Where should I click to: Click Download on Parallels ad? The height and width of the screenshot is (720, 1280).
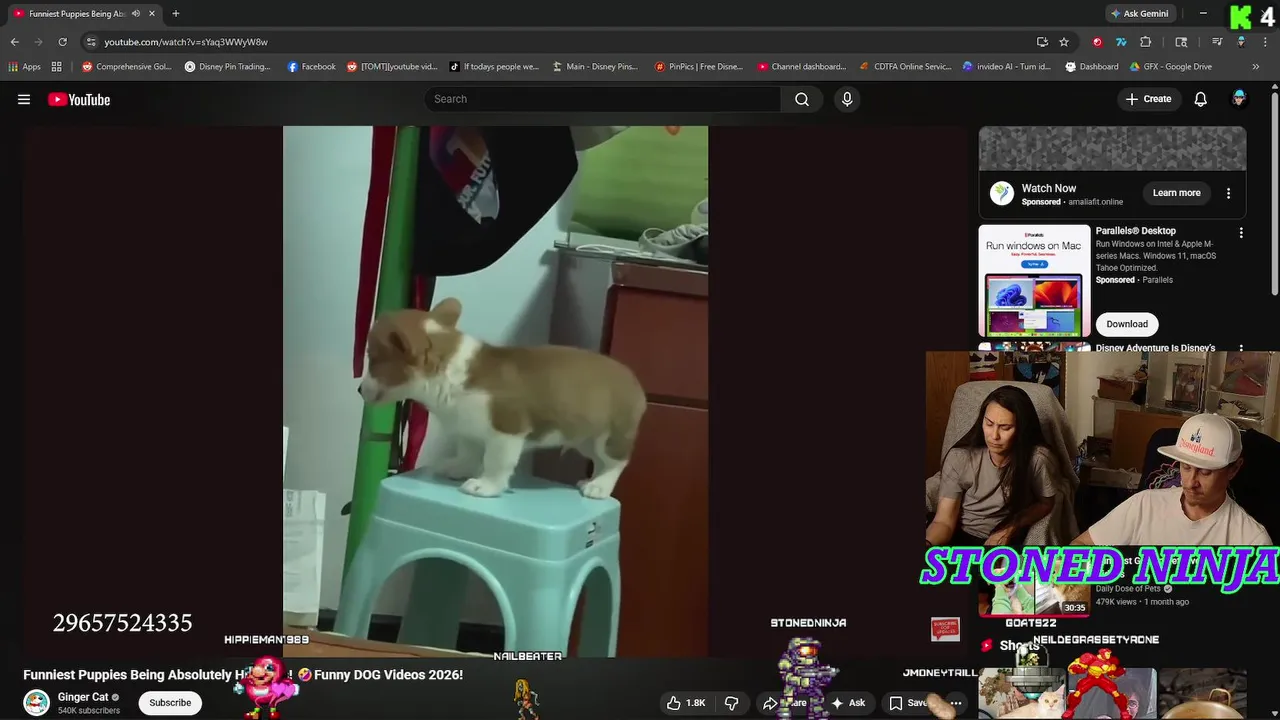[1127, 324]
